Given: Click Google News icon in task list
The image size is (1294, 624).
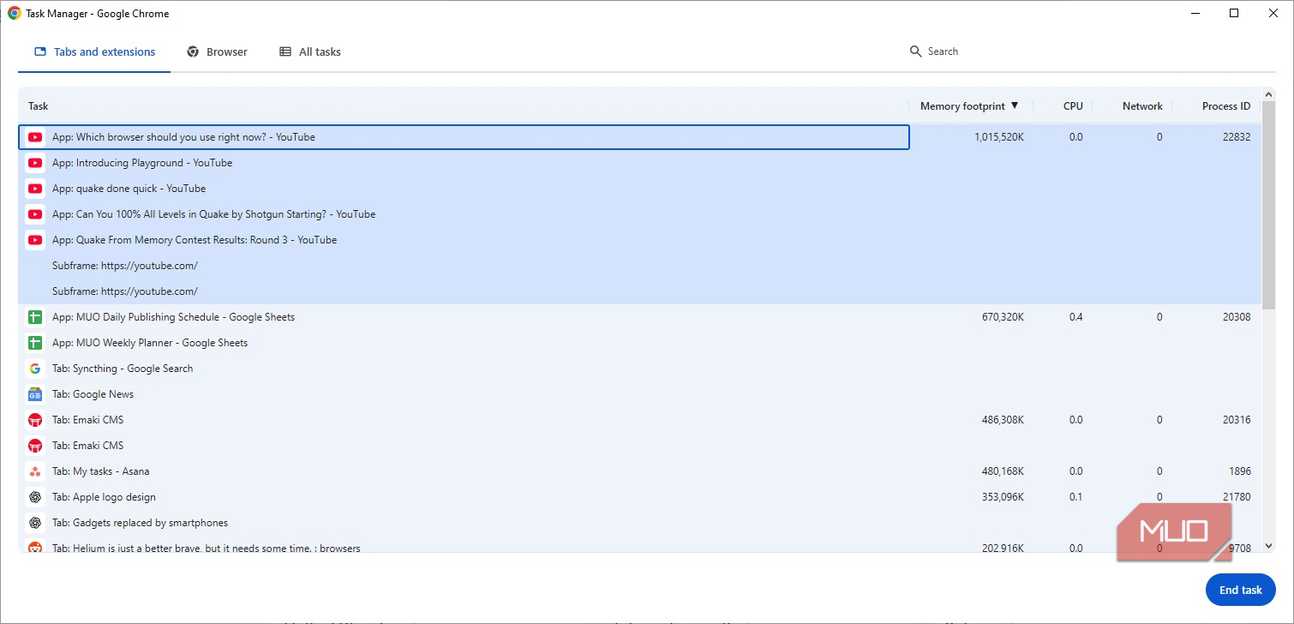Looking at the screenshot, I should [35, 394].
